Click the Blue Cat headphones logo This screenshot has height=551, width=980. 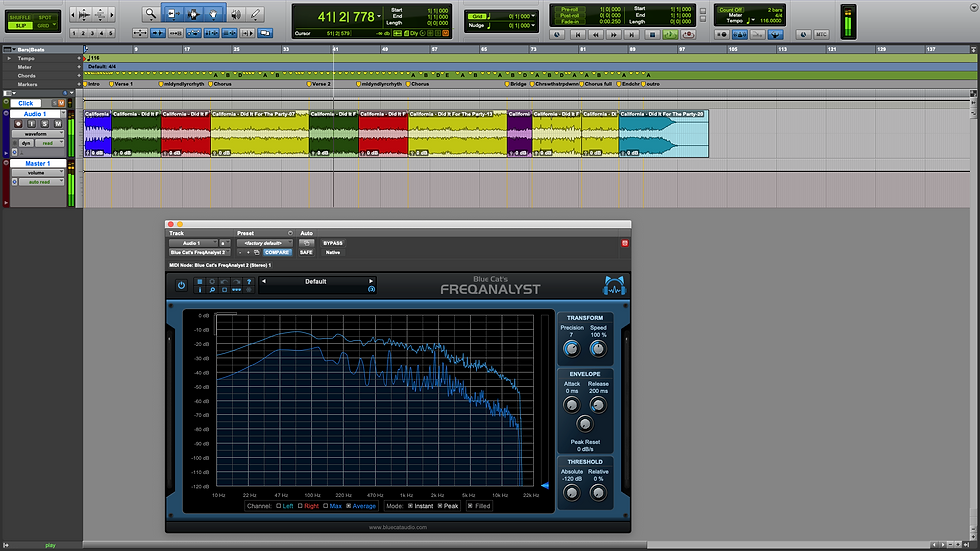(x=614, y=285)
